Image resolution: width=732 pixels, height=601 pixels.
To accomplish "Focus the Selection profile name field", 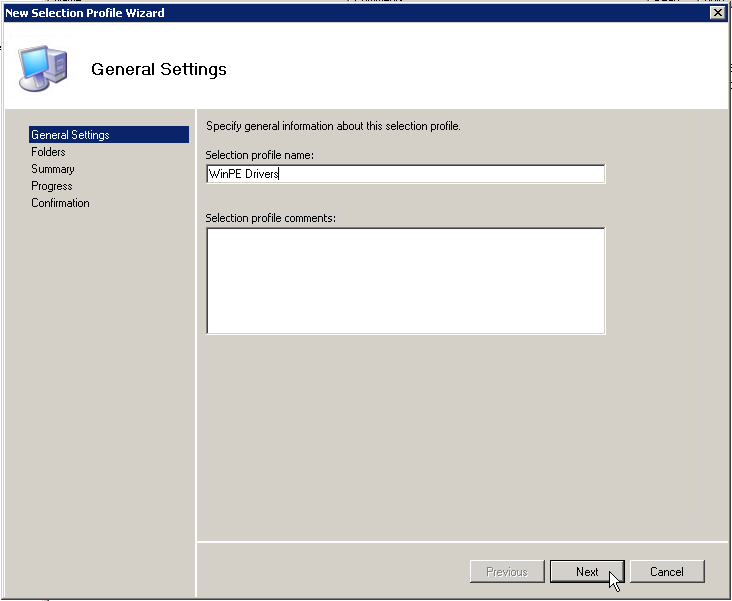I will point(404,174).
